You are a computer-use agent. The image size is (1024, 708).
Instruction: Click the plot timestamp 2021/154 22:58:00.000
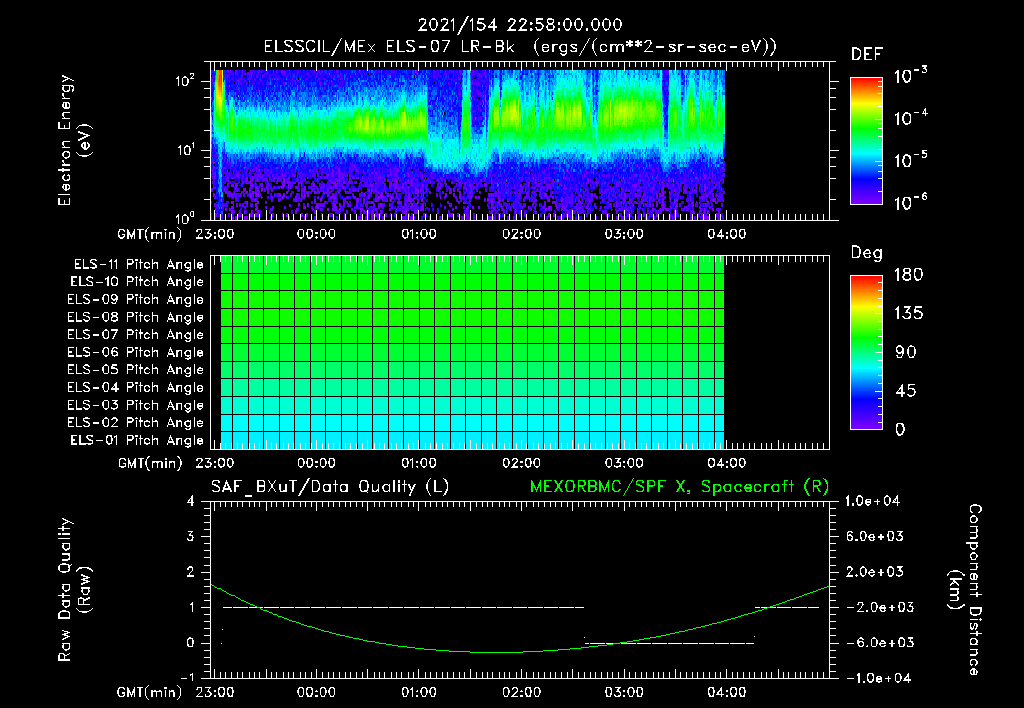pos(520,25)
